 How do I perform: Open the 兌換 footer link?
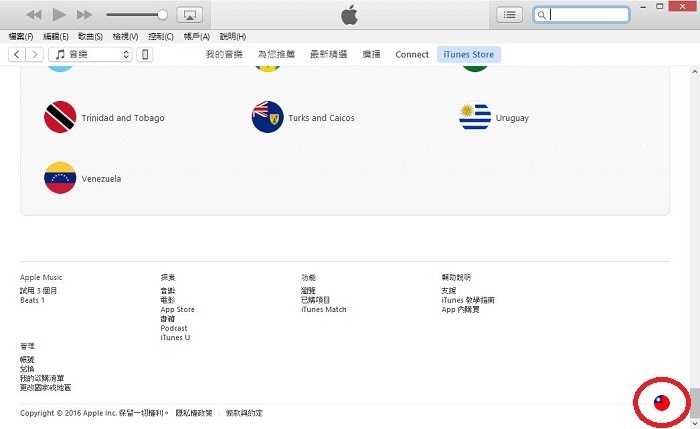pyautogui.click(x=27, y=369)
